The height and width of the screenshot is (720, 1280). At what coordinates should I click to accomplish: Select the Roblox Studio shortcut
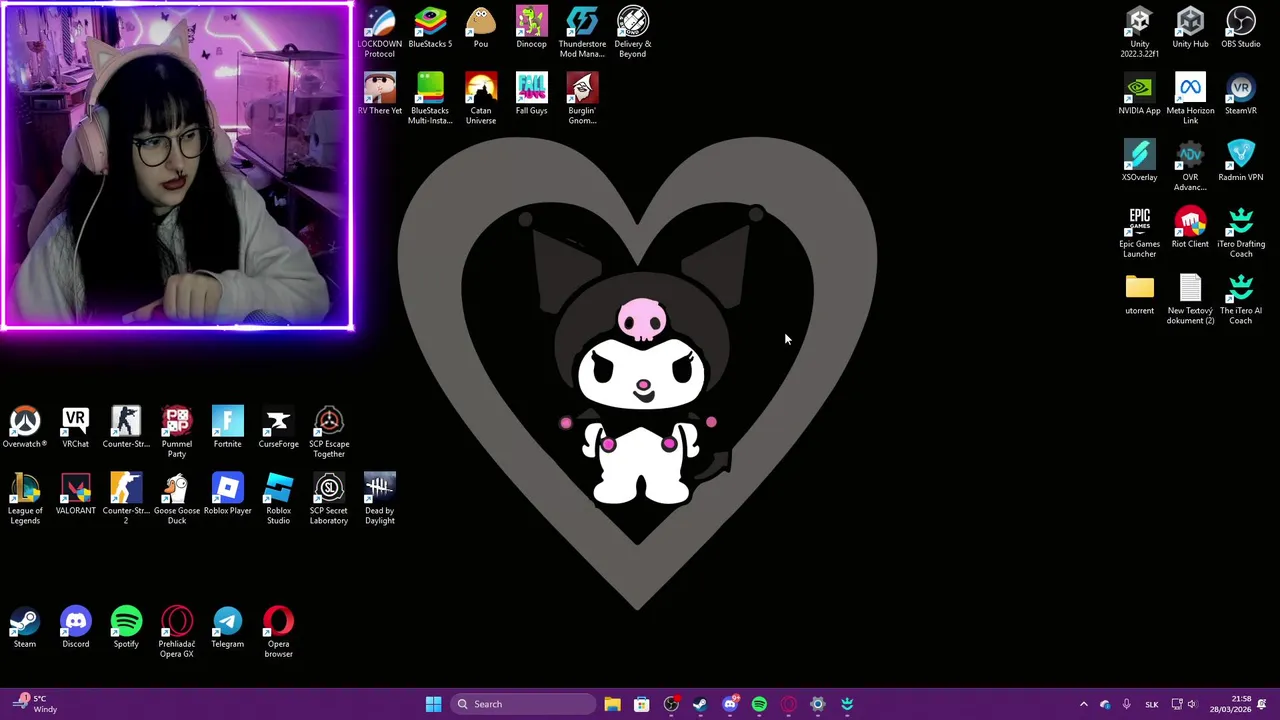coord(278,499)
